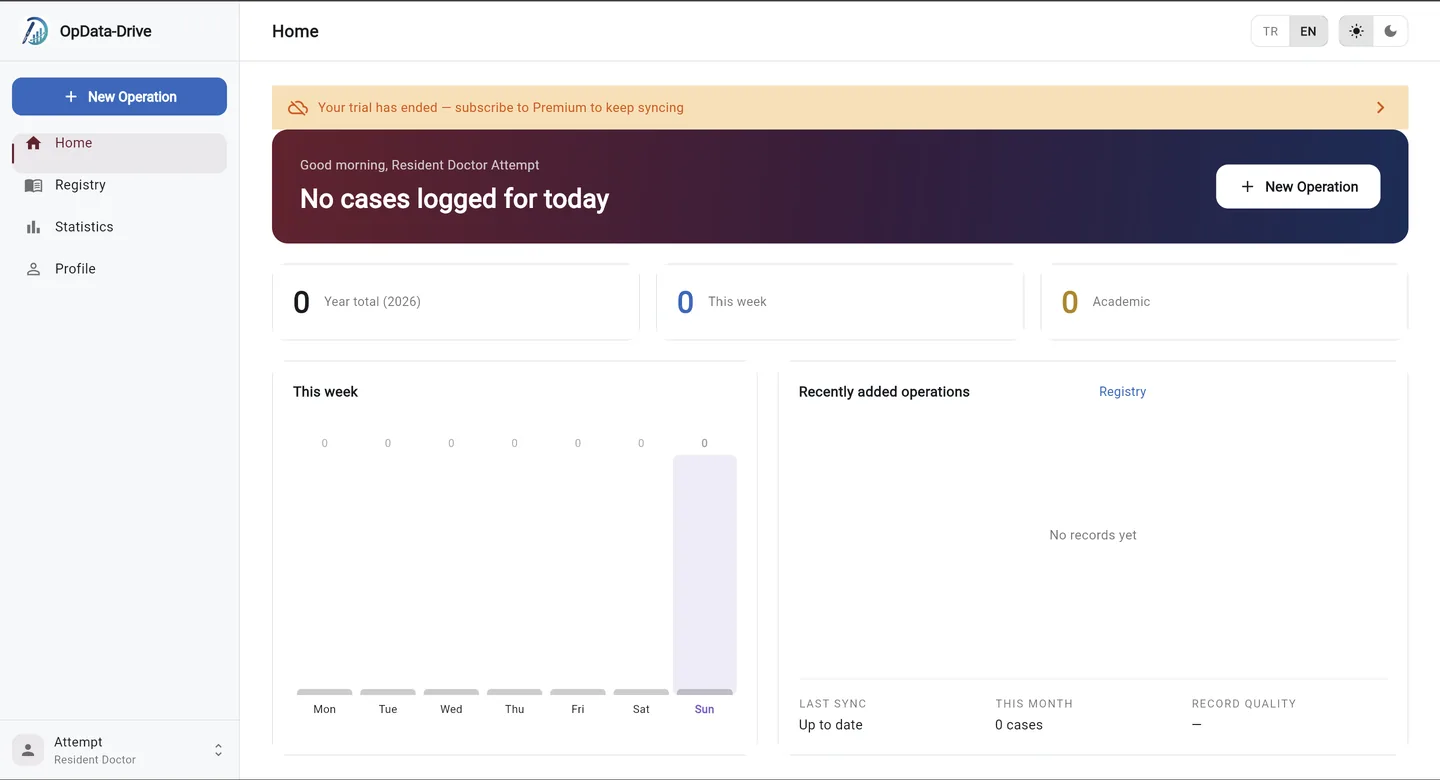Open the Academic stat card
The height and width of the screenshot is (780, 1440).
coord(1224,302)
